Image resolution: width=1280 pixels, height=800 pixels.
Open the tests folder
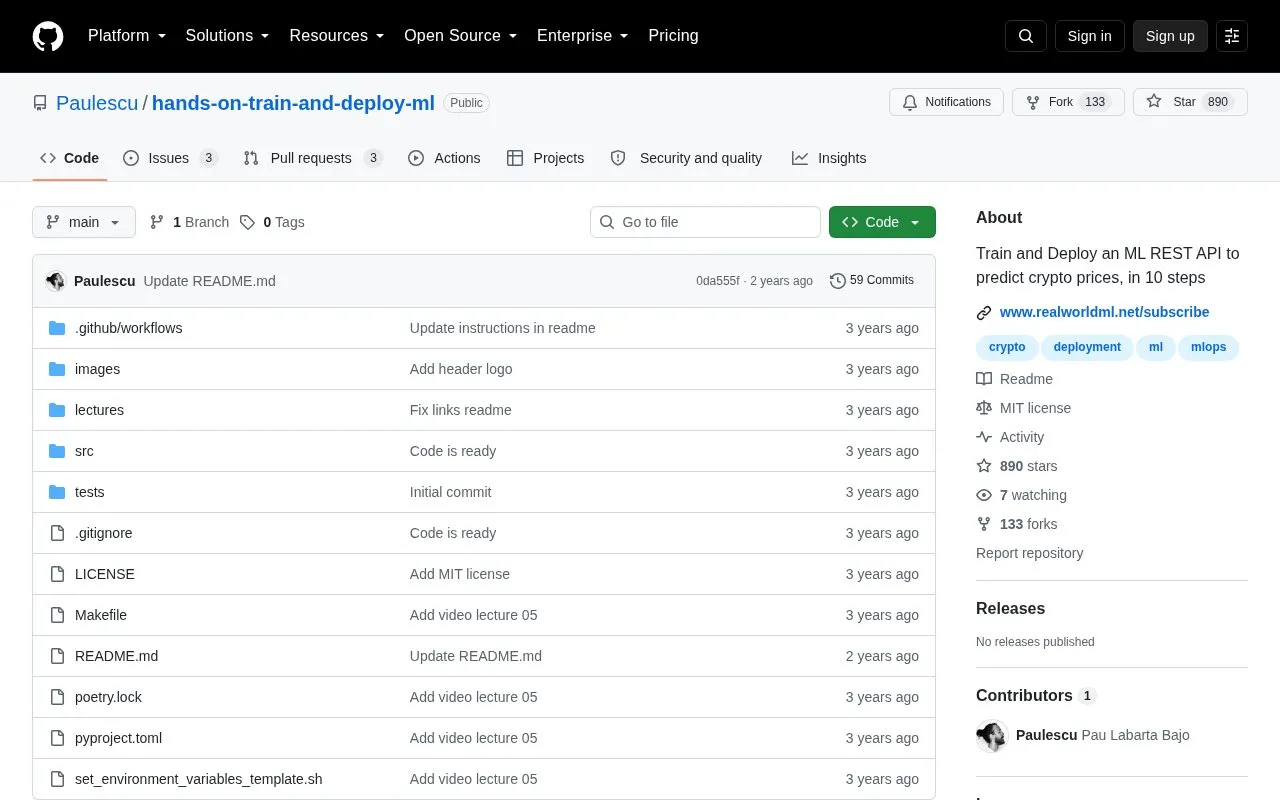89,492
